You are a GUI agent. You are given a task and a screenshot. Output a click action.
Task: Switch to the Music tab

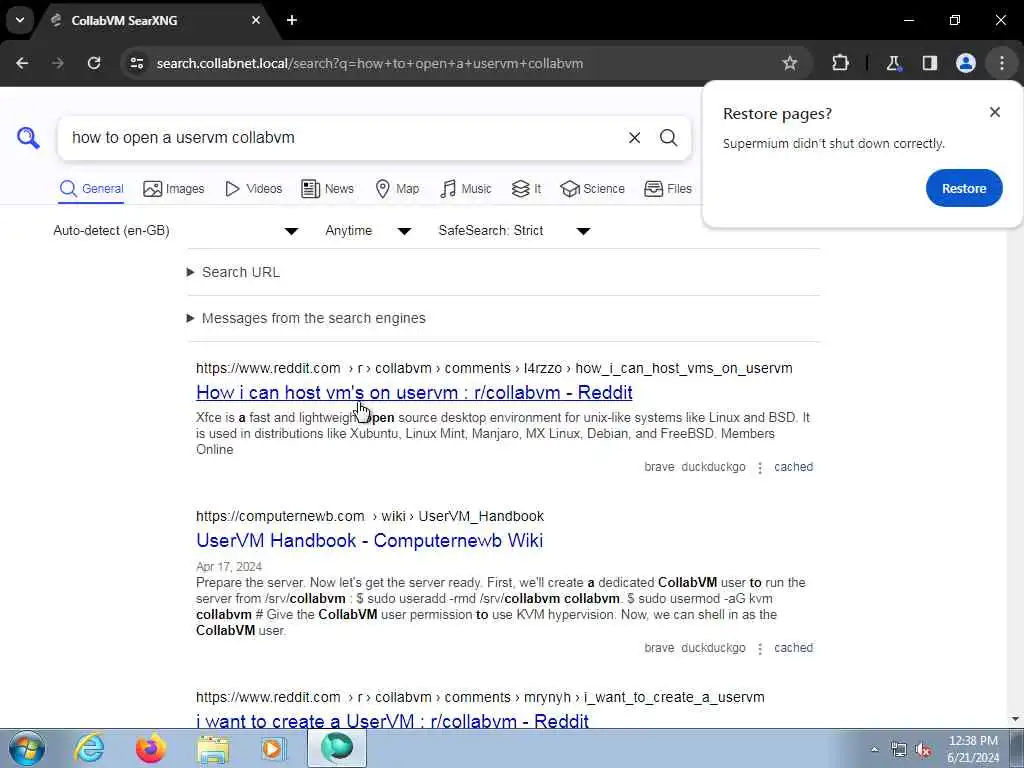466,189
